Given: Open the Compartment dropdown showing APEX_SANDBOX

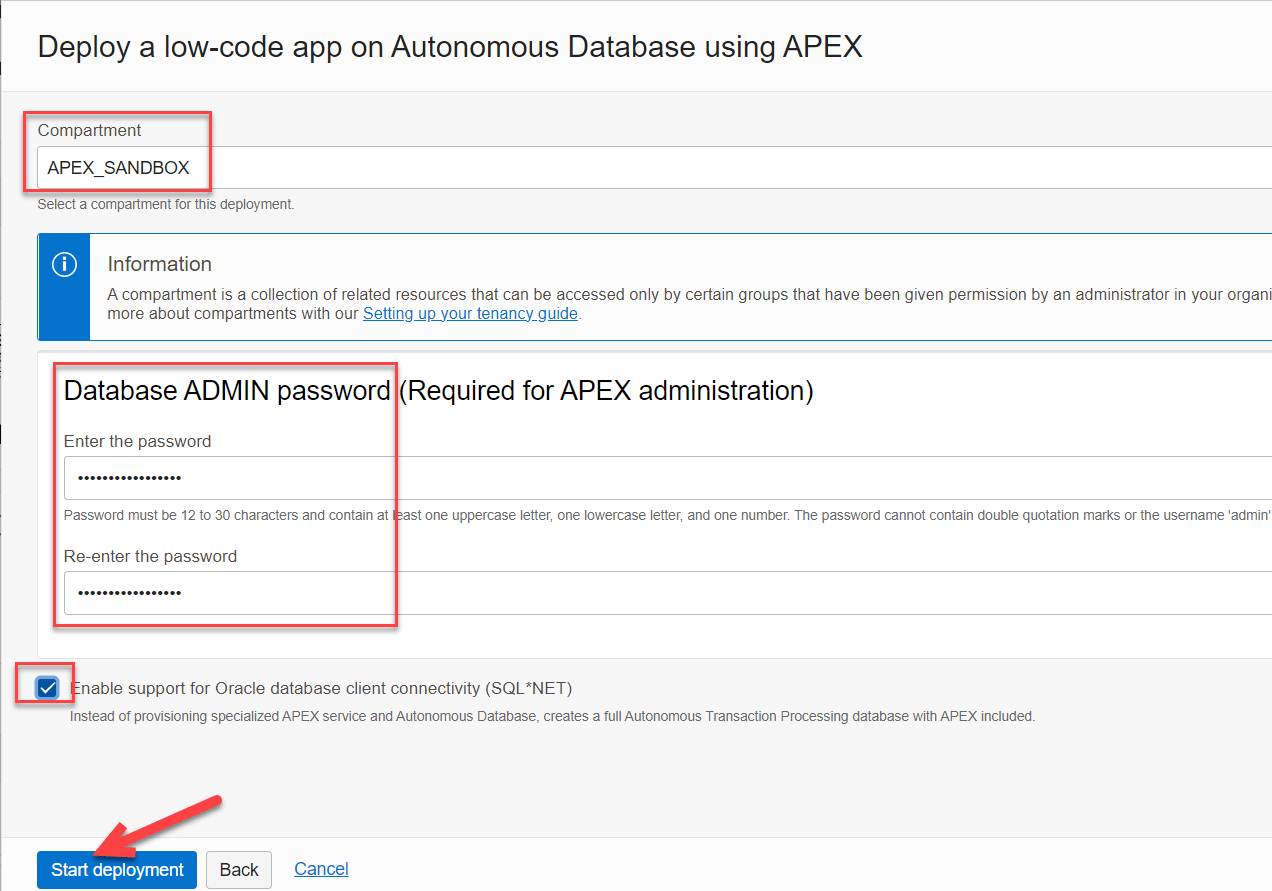Looking at the screenshot, I should pos(655,168).
